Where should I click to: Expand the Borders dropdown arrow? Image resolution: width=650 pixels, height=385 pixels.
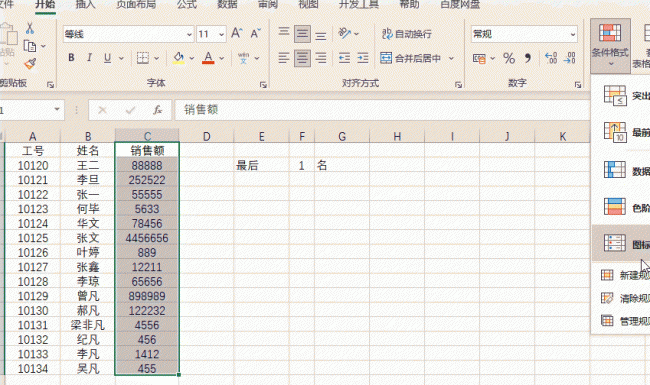[x=157, y=58]
